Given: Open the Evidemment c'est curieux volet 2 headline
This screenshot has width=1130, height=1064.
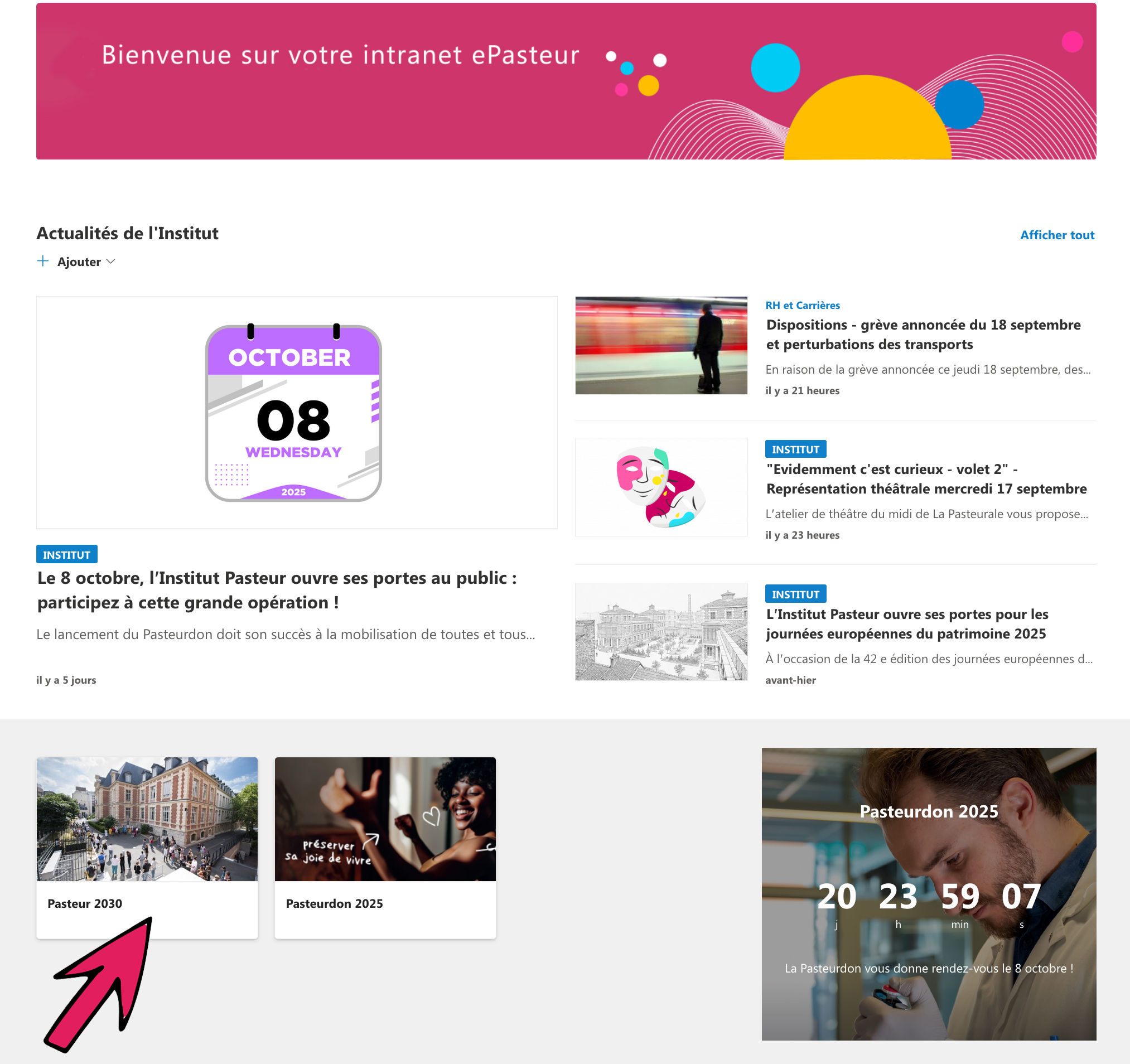Looking at the screenshot, I should [x=926, y=478].
